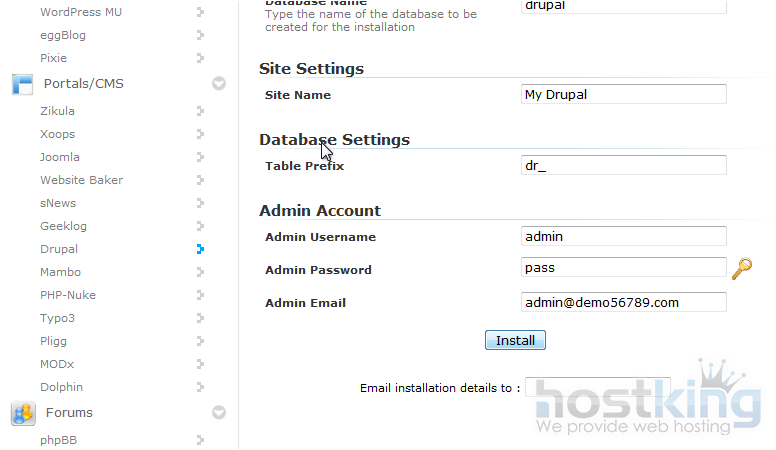
Task: Select Mambo from the sidebar list
Action: pos(60,272)
